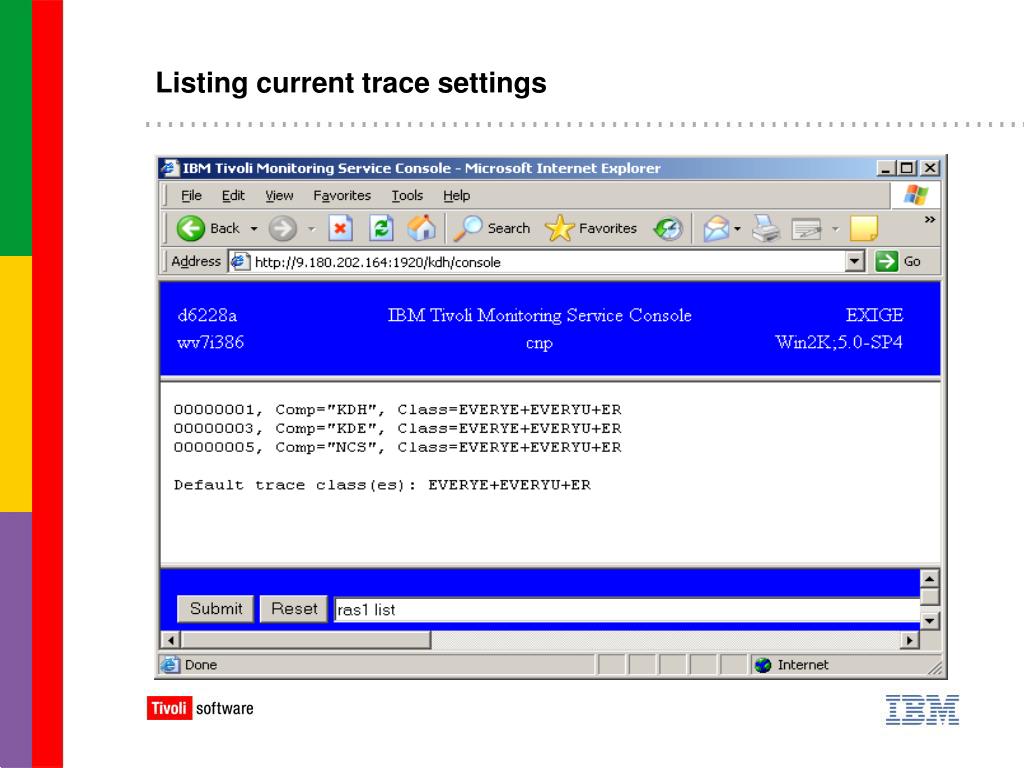Click the horizontal scrollbar thumb
This screenshot has width=1024, height=768.
coord(306,640)
